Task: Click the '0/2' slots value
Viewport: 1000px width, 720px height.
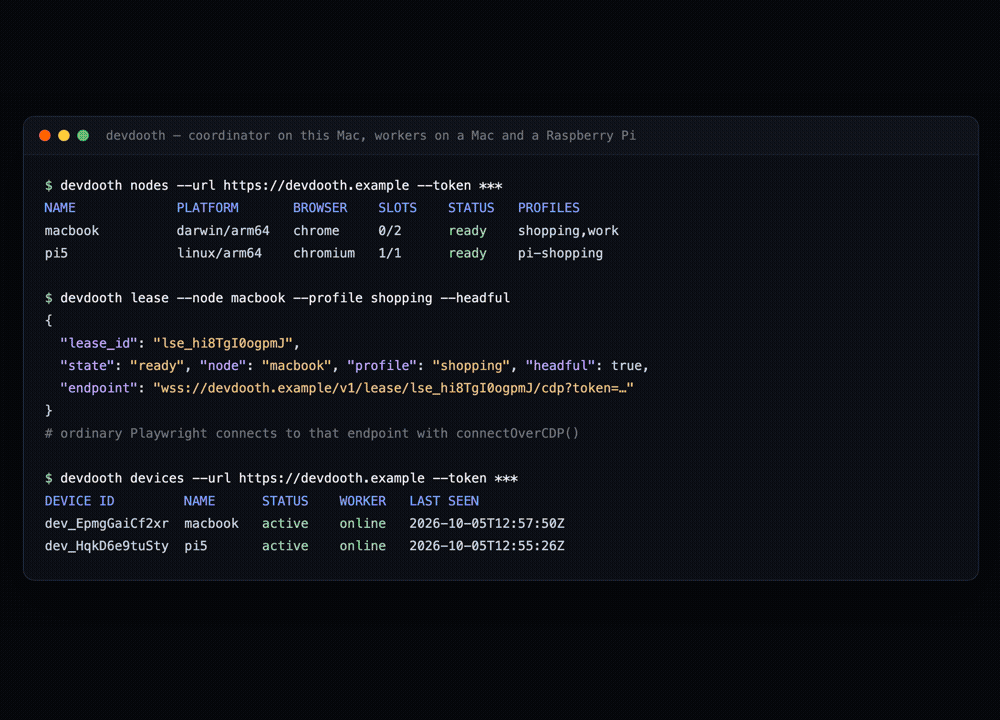Action: click(390, 231)
